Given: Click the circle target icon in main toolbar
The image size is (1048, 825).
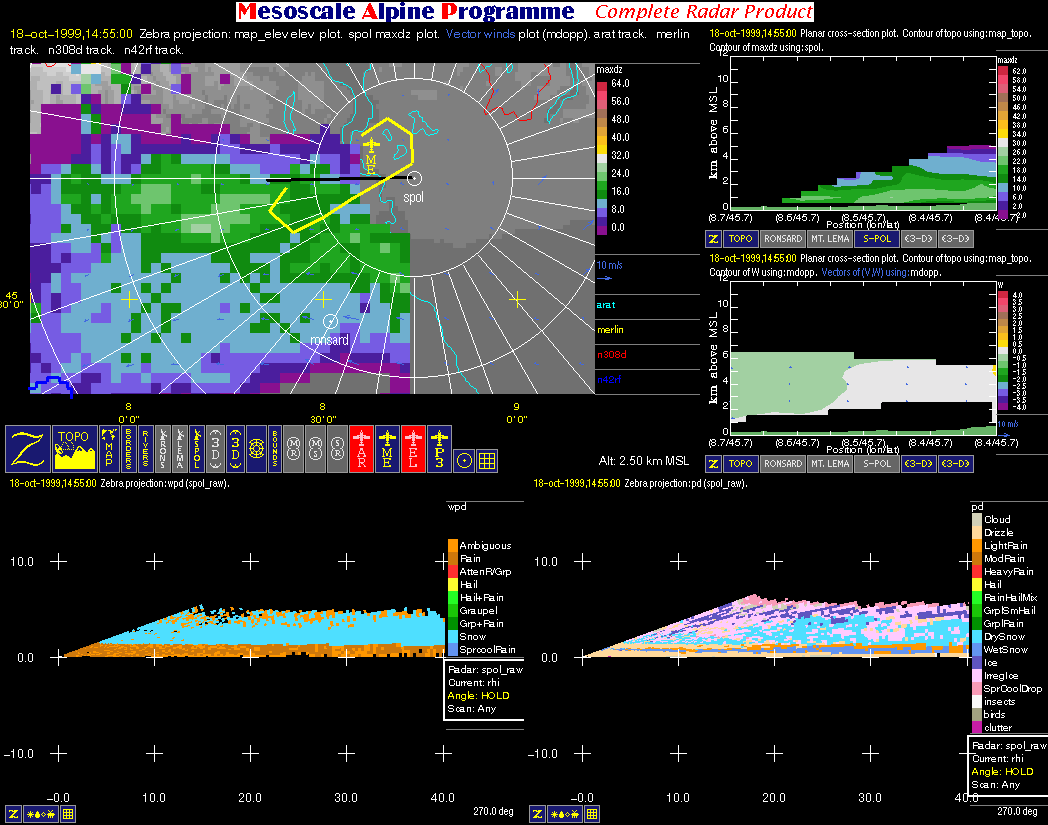Looking at the screenshot, I should coord(464,461).
